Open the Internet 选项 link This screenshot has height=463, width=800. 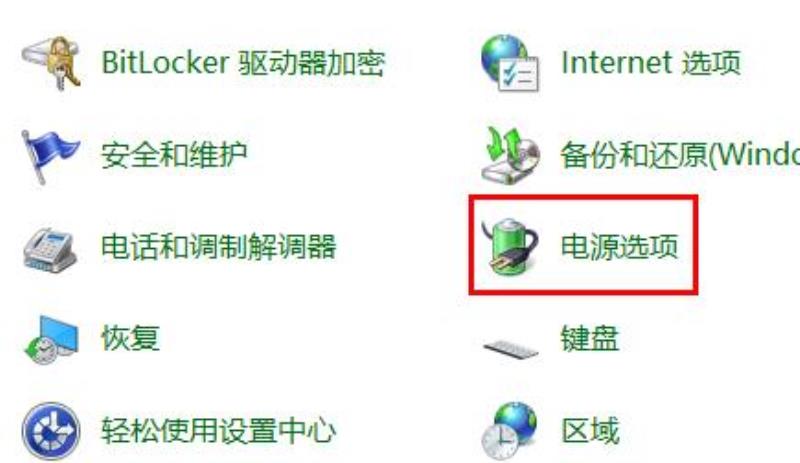651,63
